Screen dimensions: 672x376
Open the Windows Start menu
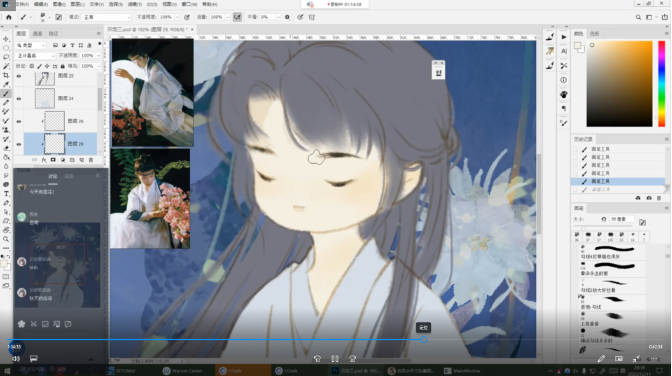pyautogui.click(x=7, y=371)
